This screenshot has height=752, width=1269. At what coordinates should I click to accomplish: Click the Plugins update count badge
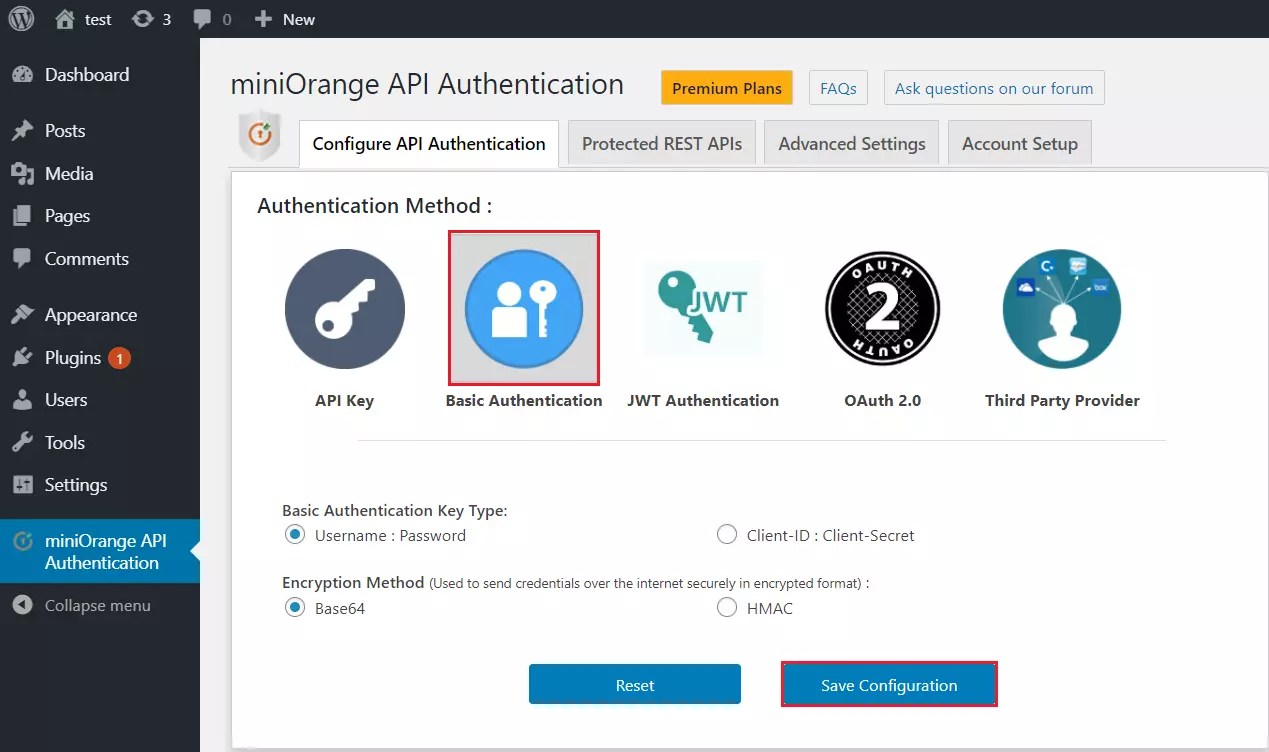tap(119, 358)
